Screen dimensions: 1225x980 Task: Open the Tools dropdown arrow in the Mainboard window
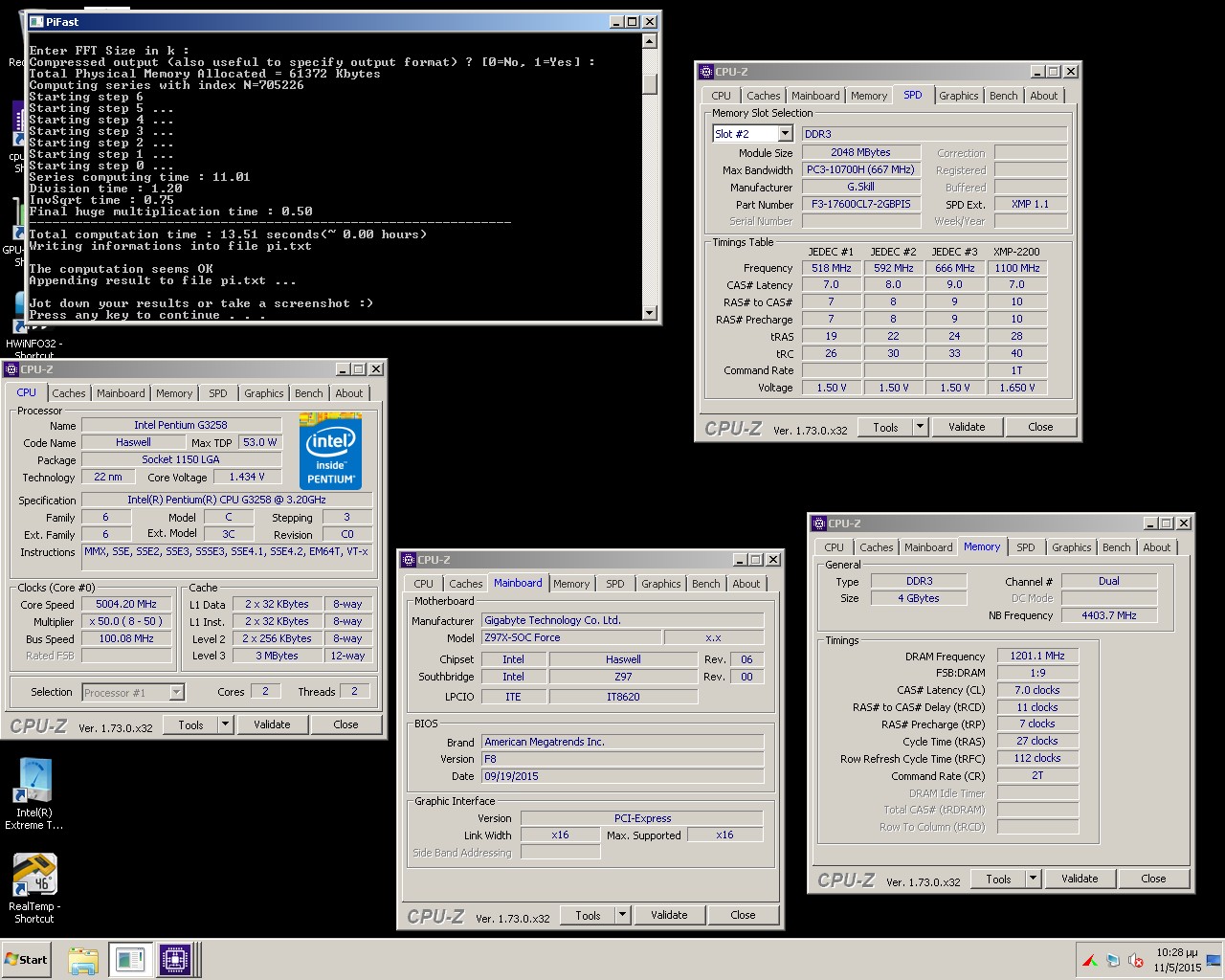pyautogui.click(x=622, y=915)
